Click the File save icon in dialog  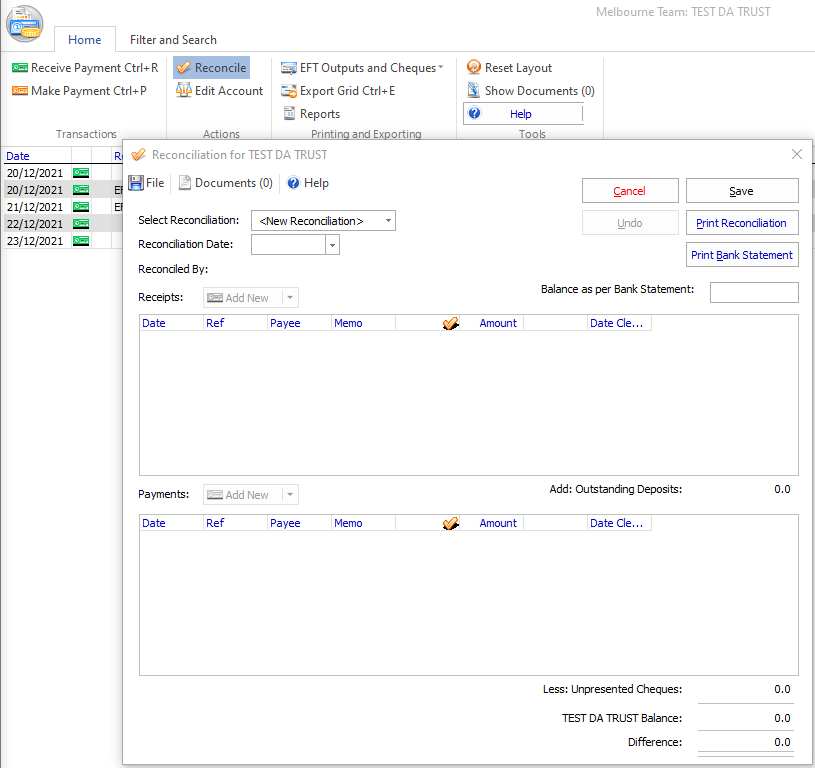tap(136, 183)
